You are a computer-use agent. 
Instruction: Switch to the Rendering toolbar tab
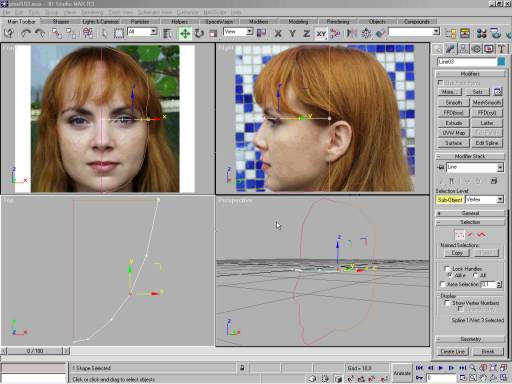tap(338, 22)
